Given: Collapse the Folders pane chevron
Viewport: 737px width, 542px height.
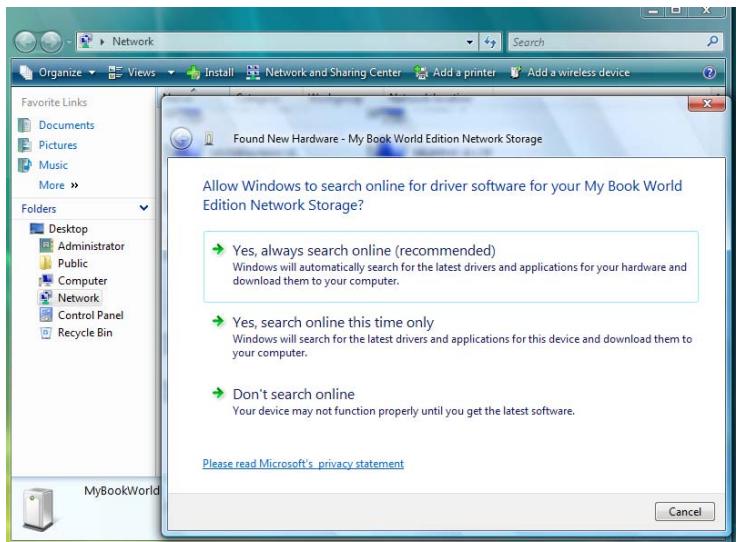Looking at the screenshot, I should [x=144, y=207].
